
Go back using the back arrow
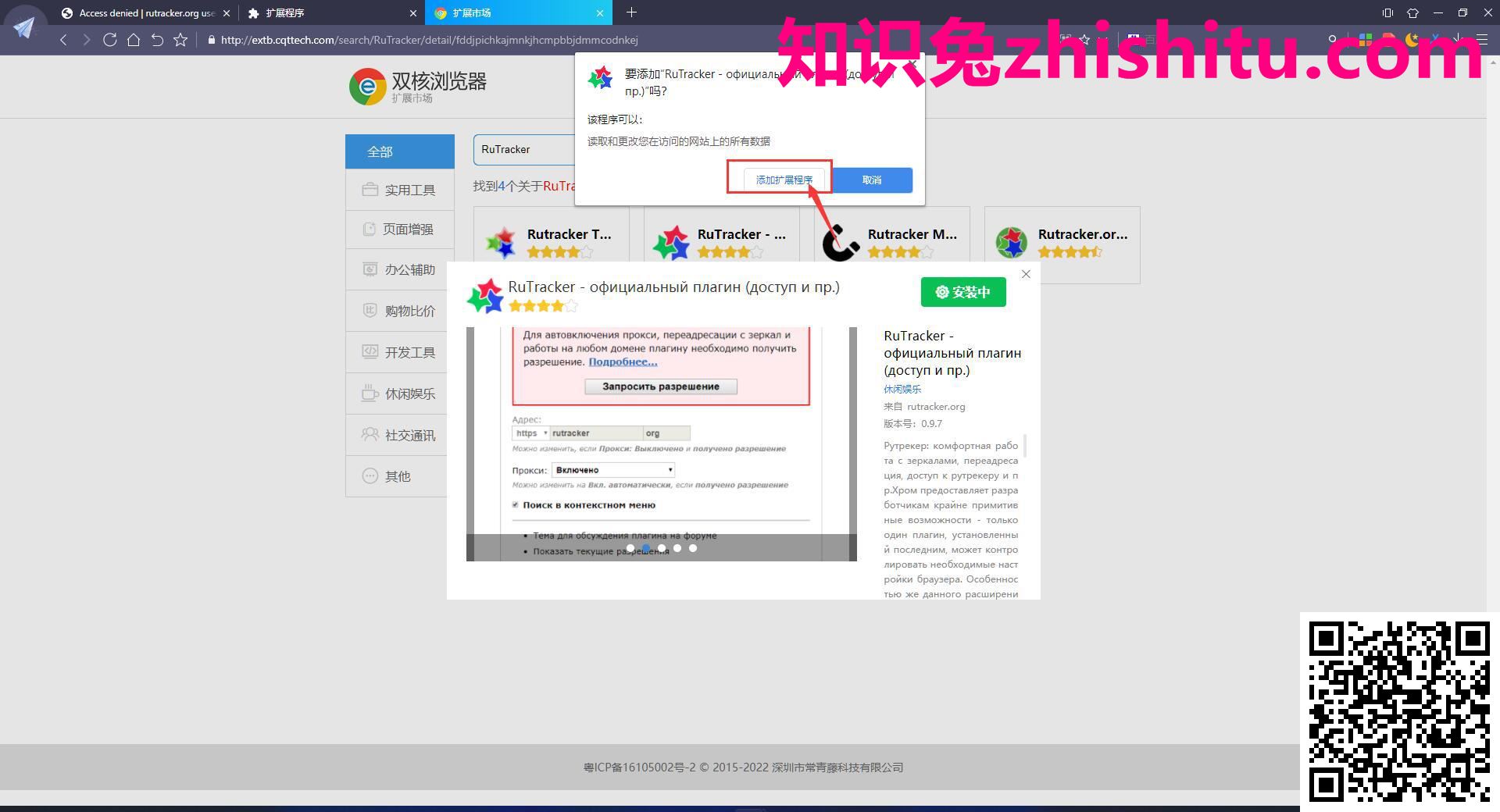63,40
